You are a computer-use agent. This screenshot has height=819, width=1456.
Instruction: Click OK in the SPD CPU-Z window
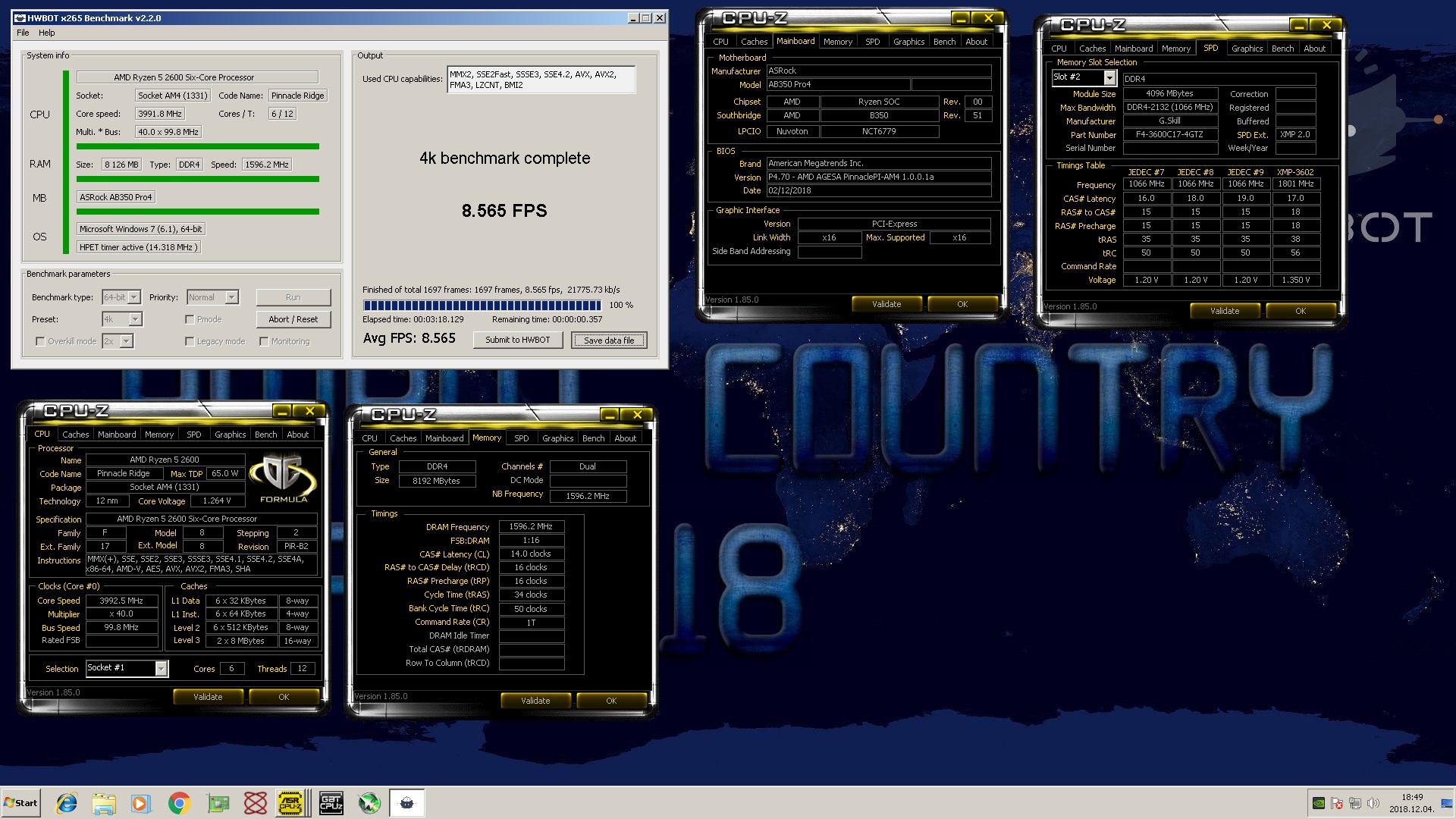tap(1301, 311)
